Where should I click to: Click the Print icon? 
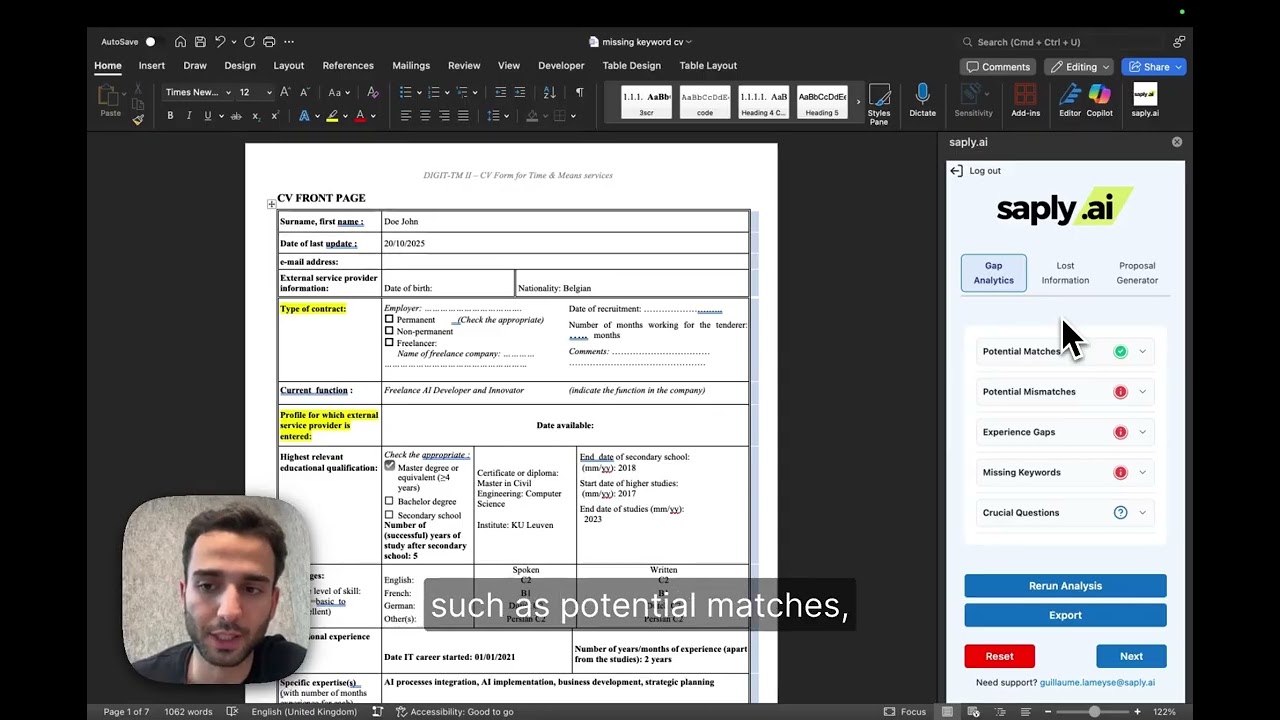[269, 42]
